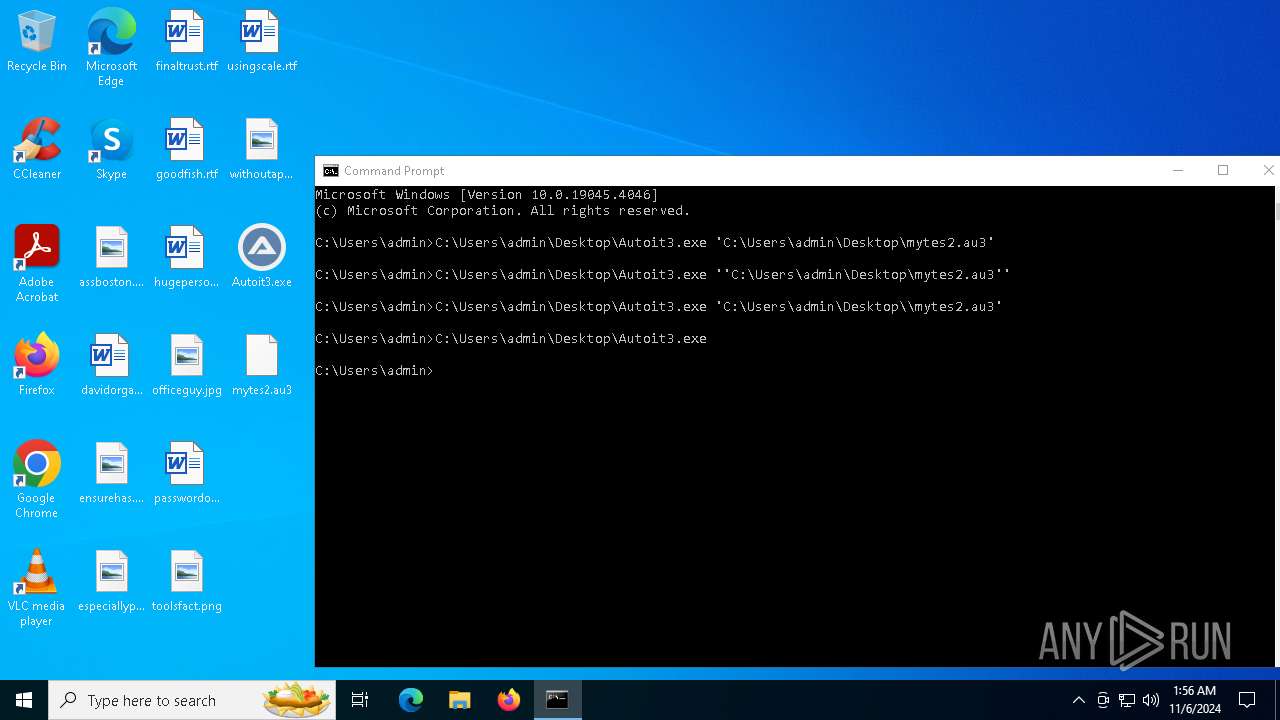Minimize the Command Prompt window

tap(1178, 171)
